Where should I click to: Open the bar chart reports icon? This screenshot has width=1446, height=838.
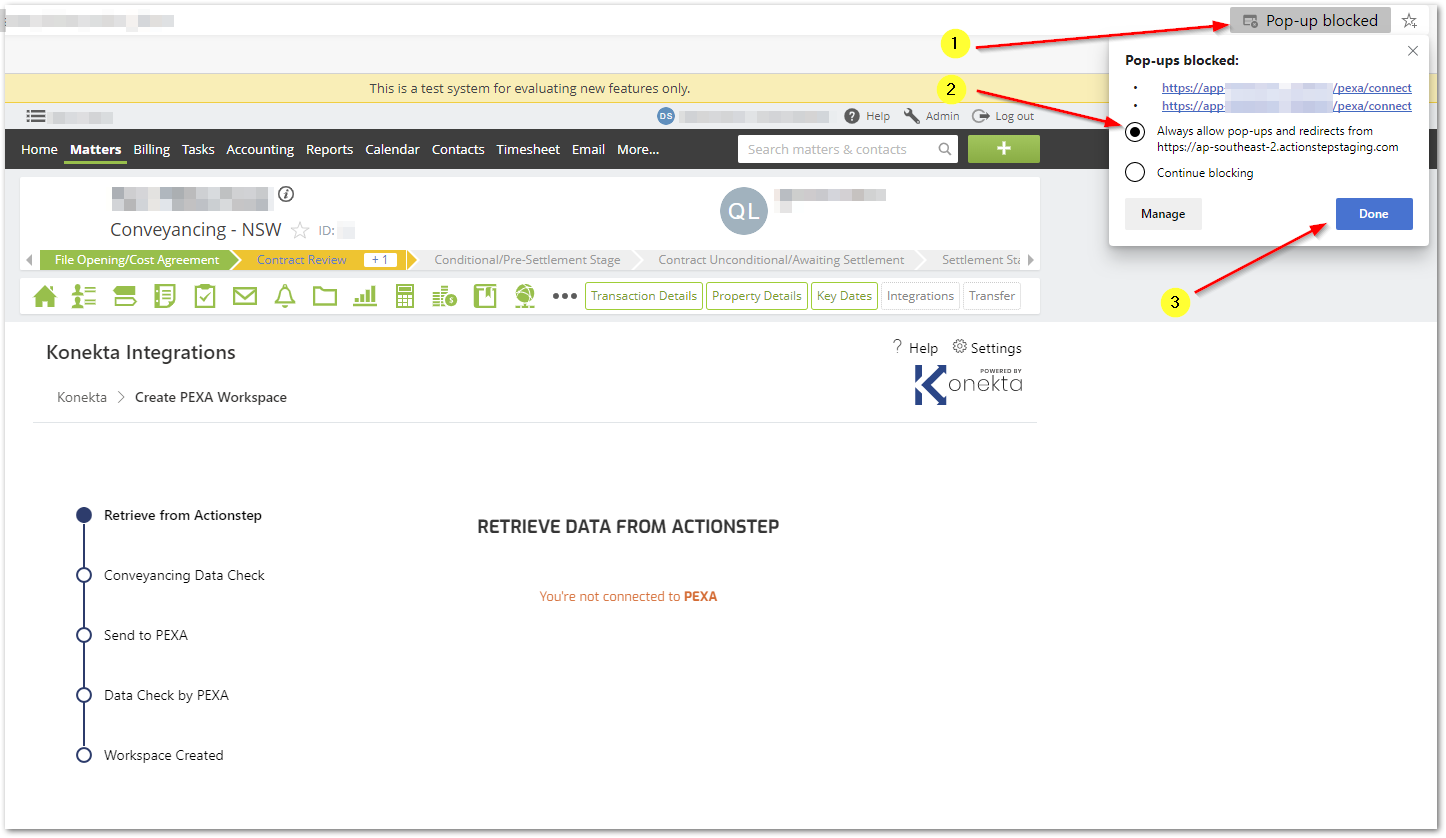[365, 296]
